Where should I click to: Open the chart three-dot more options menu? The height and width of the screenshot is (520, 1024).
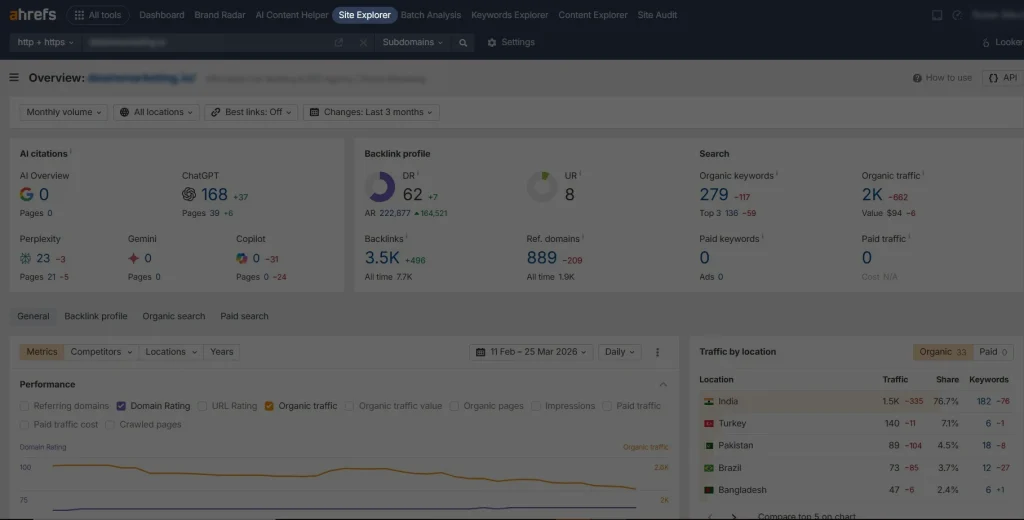click(658, 352)
